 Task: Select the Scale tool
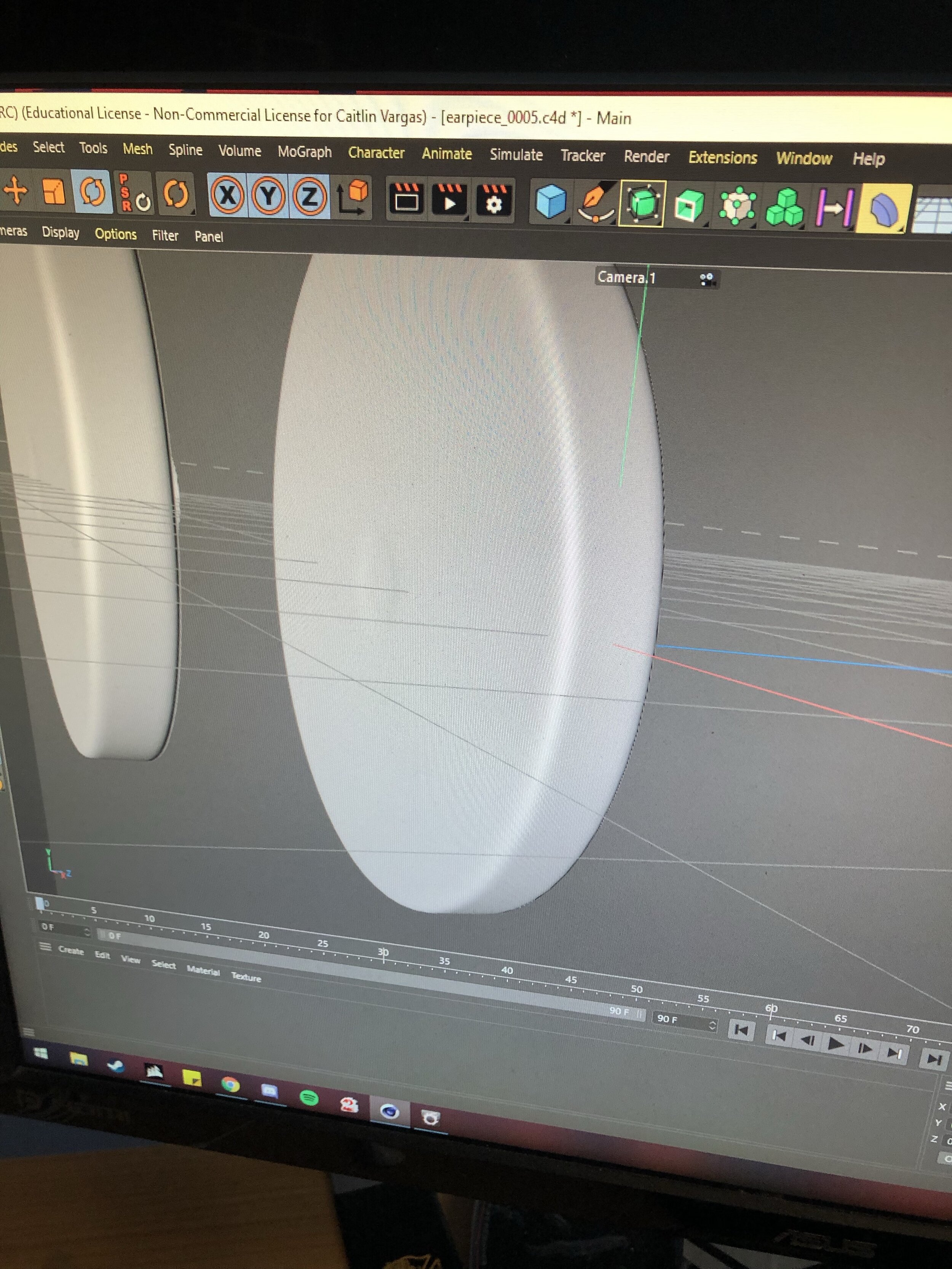tap(53, 192)
